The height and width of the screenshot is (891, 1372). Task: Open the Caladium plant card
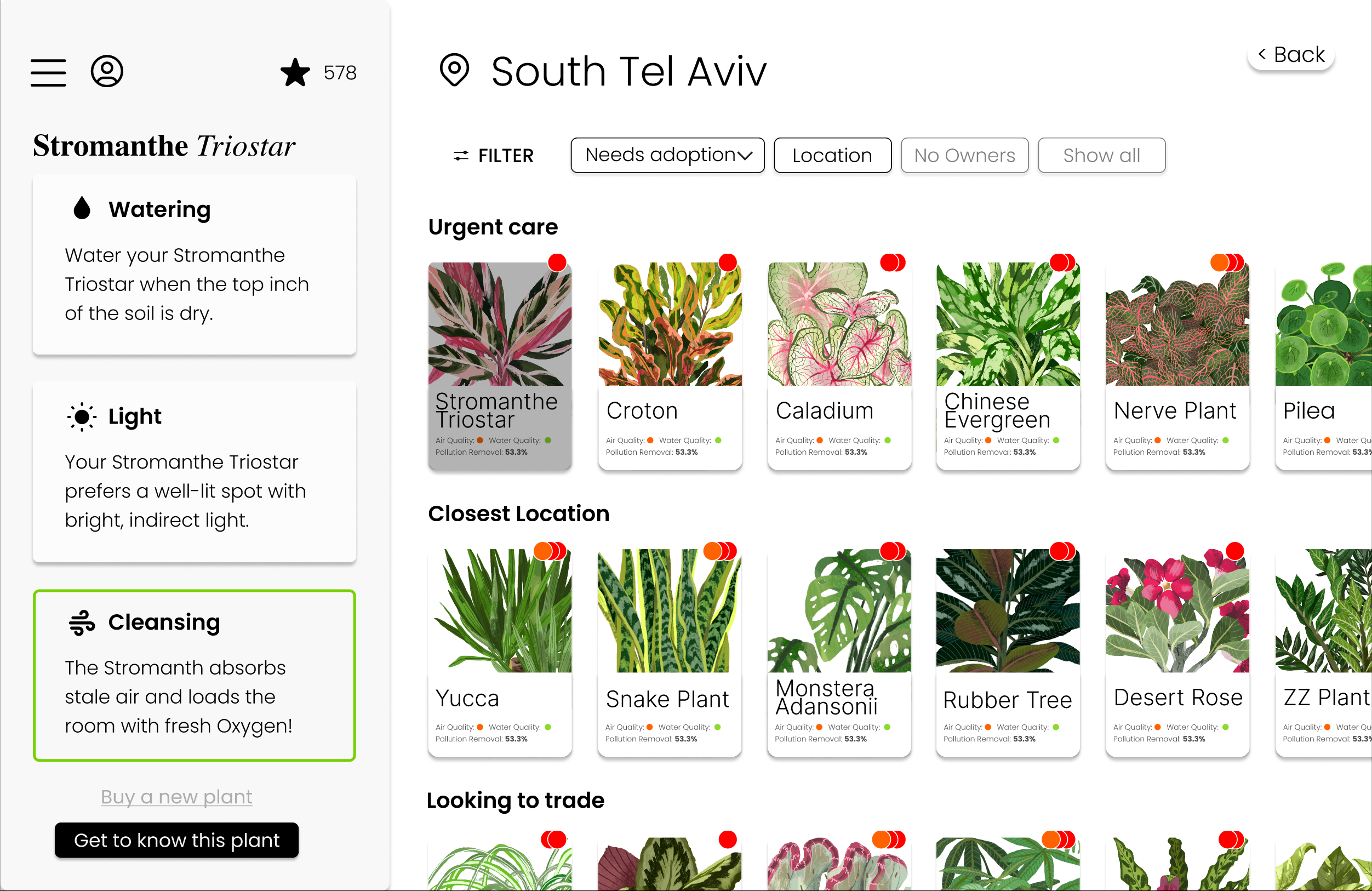(x=839, y=365)
